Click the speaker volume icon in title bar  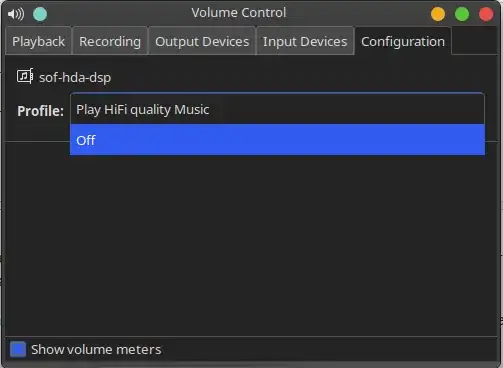pyautogui.click(x=16, y=14)
